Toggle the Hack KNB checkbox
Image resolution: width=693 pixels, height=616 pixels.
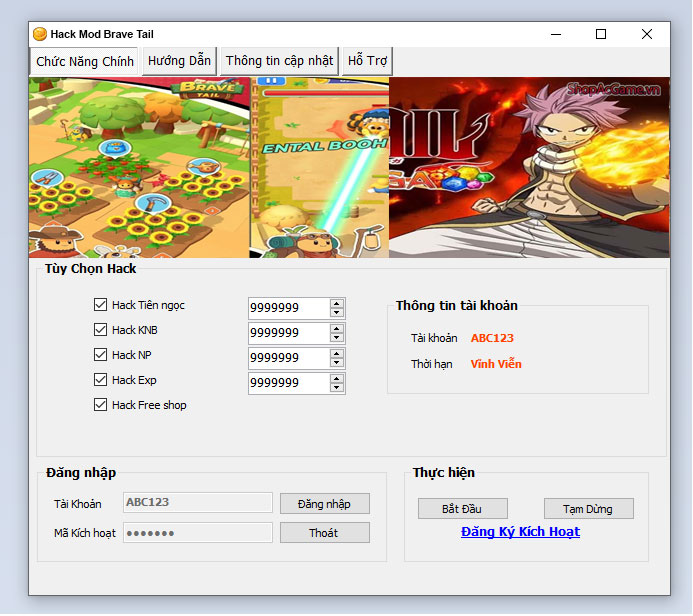click(100, 330)
